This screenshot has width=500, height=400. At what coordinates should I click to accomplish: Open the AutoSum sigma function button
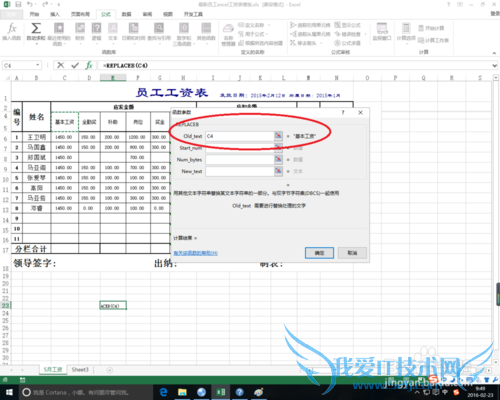tap(36, 32)
